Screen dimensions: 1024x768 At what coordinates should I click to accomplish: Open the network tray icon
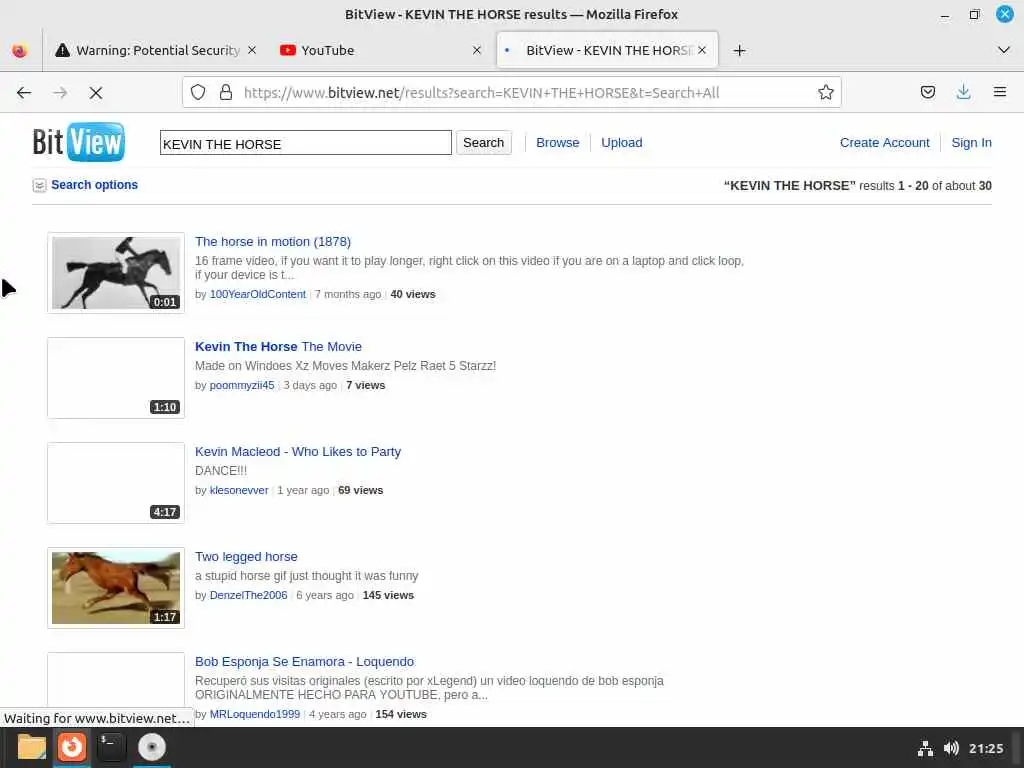click(x=925, y=748)
